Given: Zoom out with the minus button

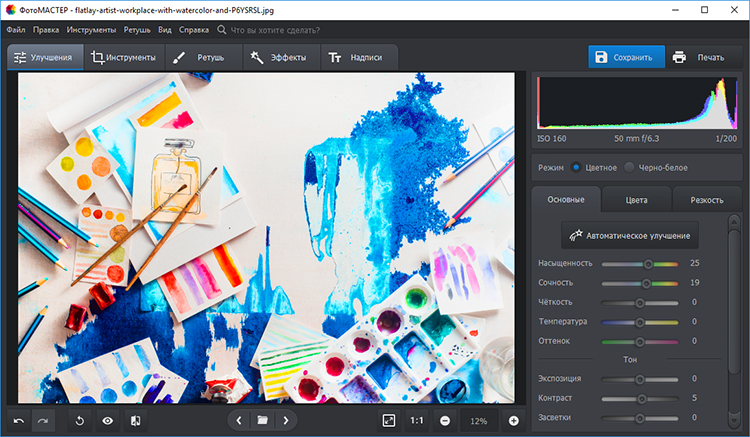Looking at the screenshot, I should click(444, 421).
